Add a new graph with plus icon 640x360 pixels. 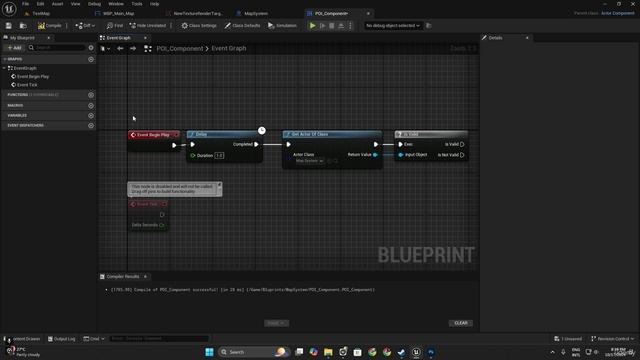click(x=91, y=59)
